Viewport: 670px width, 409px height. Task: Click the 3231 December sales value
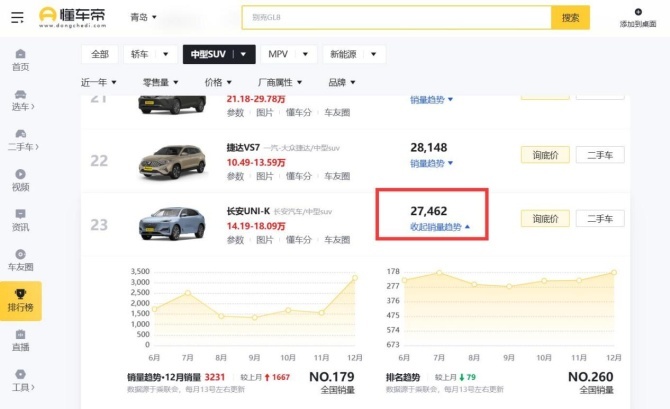tap(215, 377)
